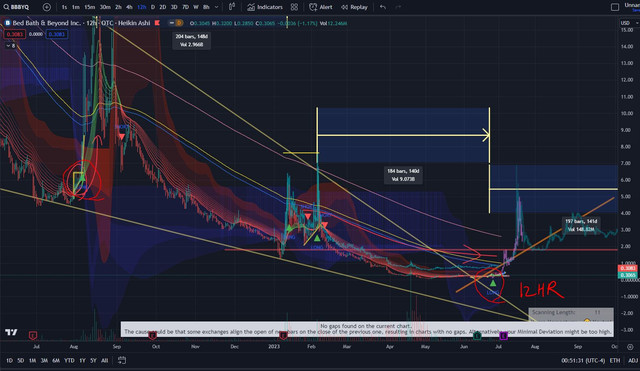Screen dimensions: 640x371
Task: Select the 197 bars, 141d measurement label
Action: 581,225
